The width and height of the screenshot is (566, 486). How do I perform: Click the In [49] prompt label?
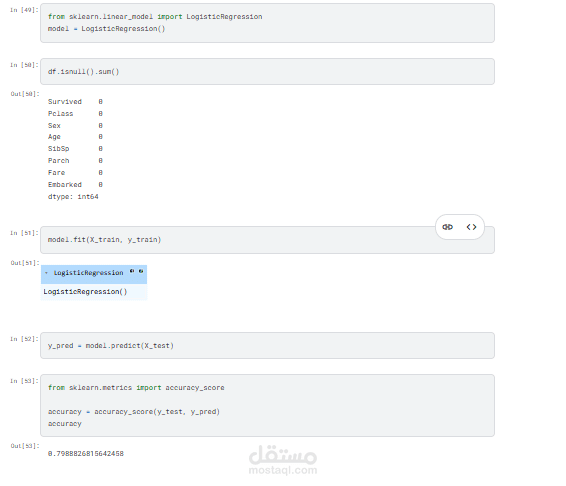click(x=24, y=10)
